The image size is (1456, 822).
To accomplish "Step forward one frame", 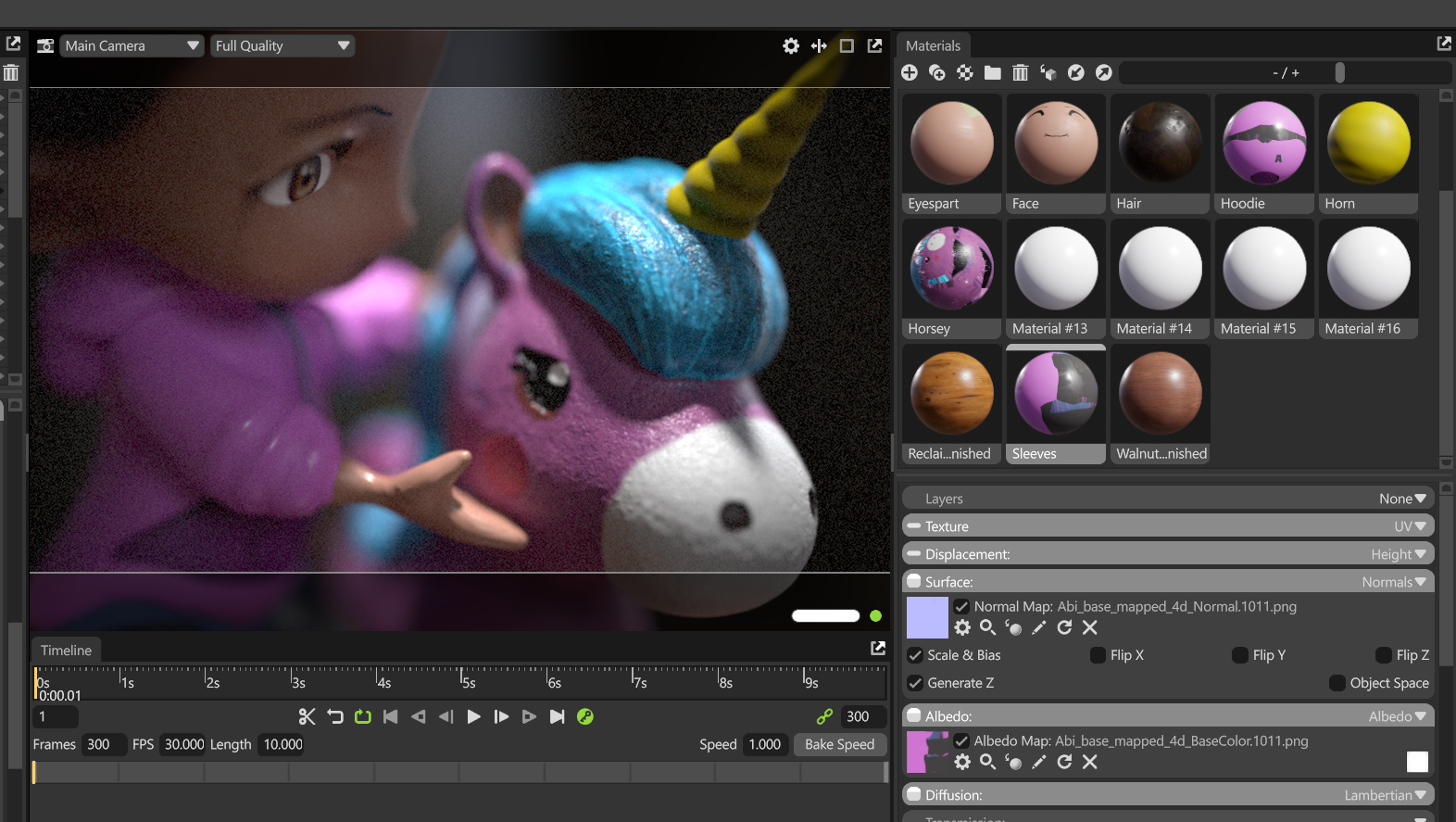I will click(x=502, y=716).
